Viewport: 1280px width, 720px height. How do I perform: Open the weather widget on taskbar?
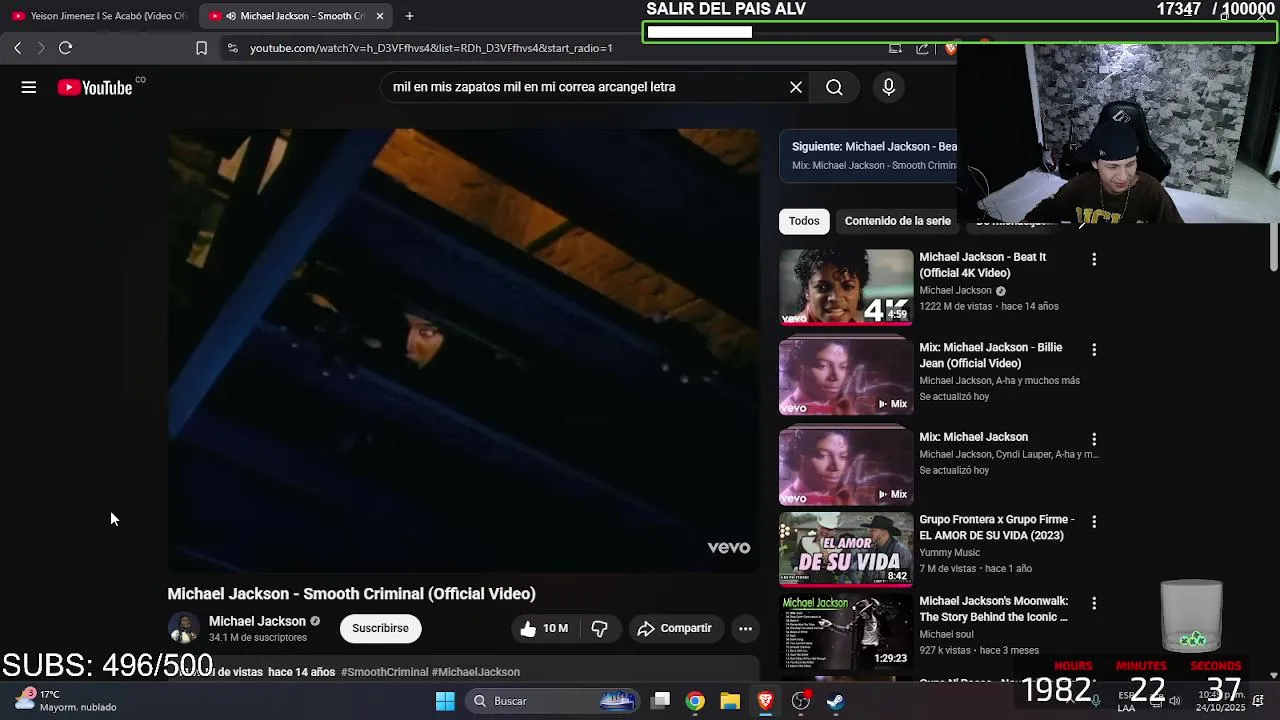(x=66, y=700)
